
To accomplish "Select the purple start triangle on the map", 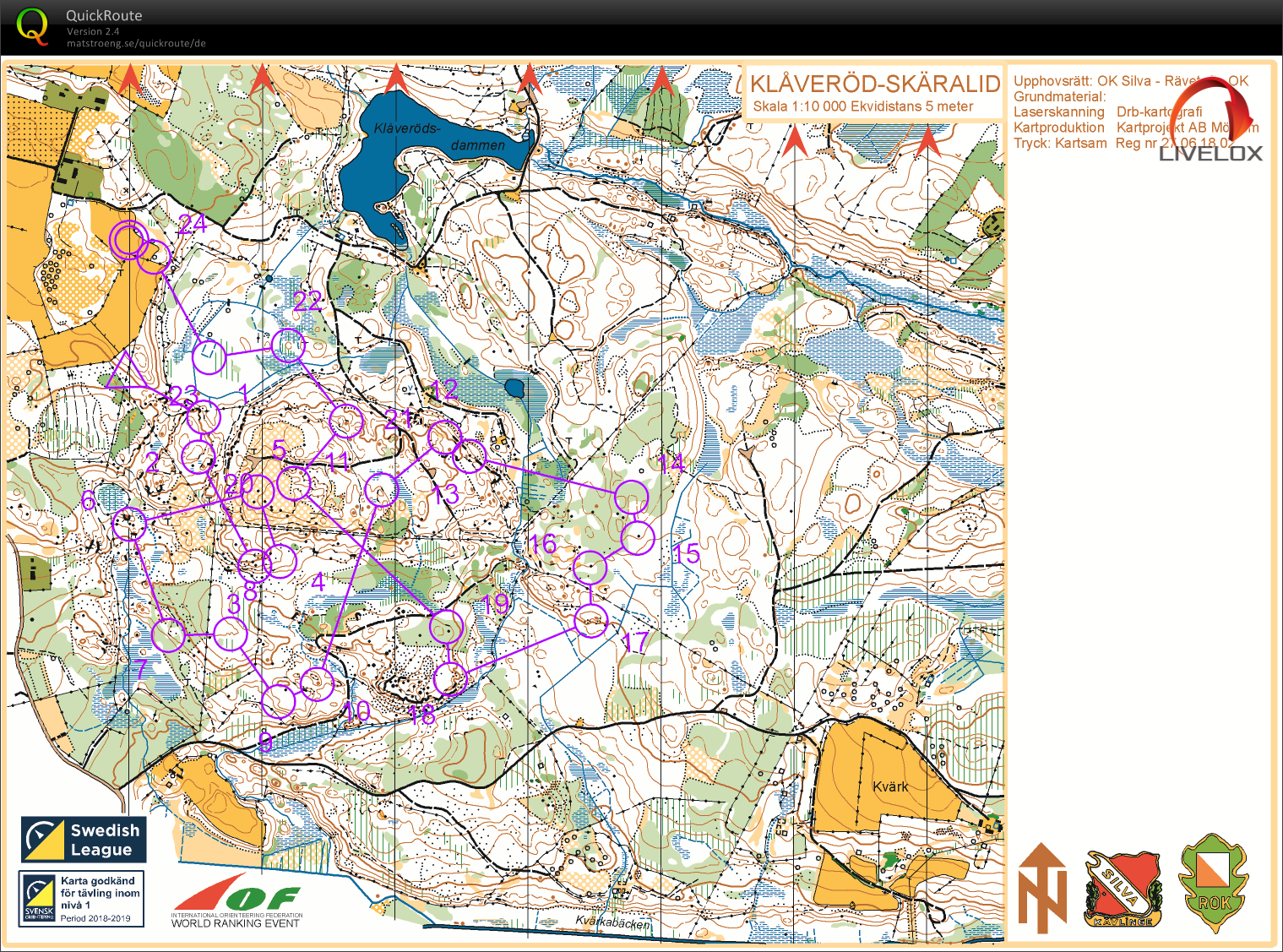I will click(x=125, y=371).
